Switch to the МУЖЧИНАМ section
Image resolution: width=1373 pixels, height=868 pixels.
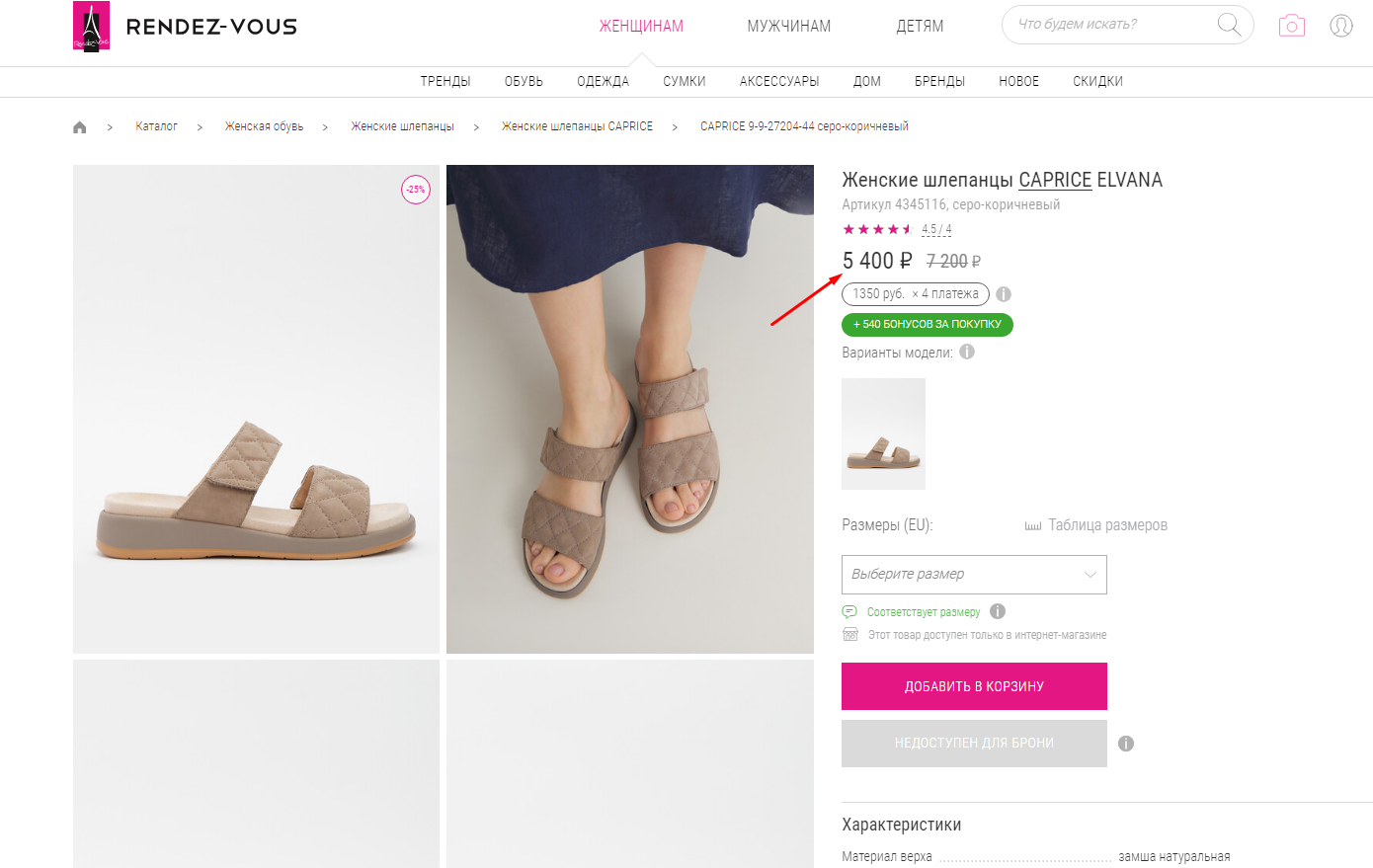788,27
